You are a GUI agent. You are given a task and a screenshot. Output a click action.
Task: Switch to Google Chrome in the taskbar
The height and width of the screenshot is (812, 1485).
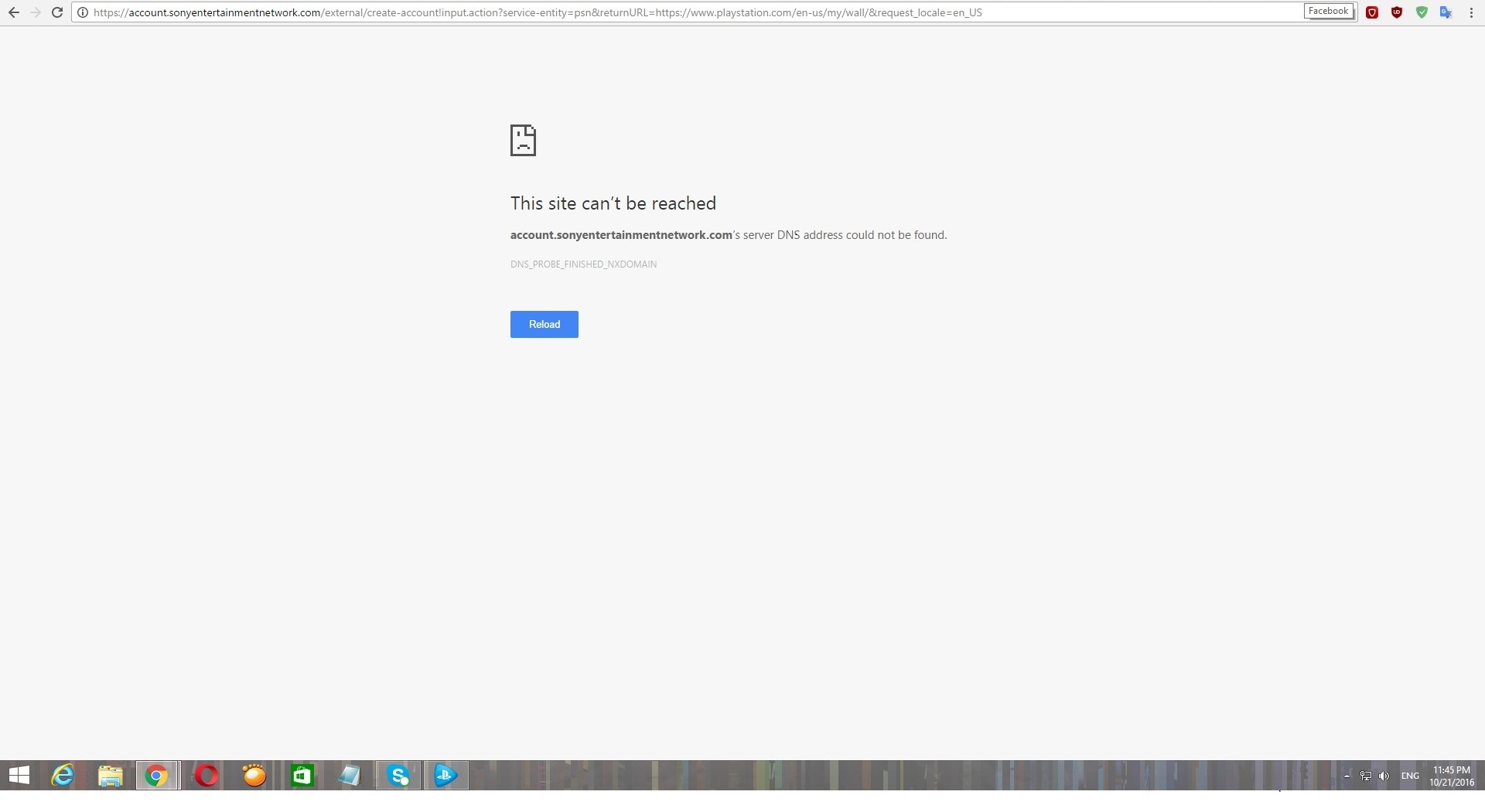[157, 775]
